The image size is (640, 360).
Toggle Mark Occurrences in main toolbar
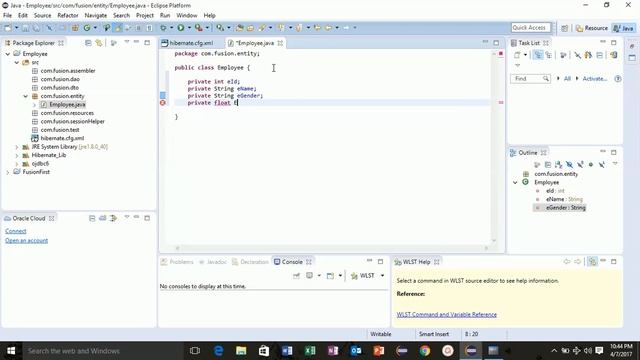pyautogui.click(x=118, y=28)
